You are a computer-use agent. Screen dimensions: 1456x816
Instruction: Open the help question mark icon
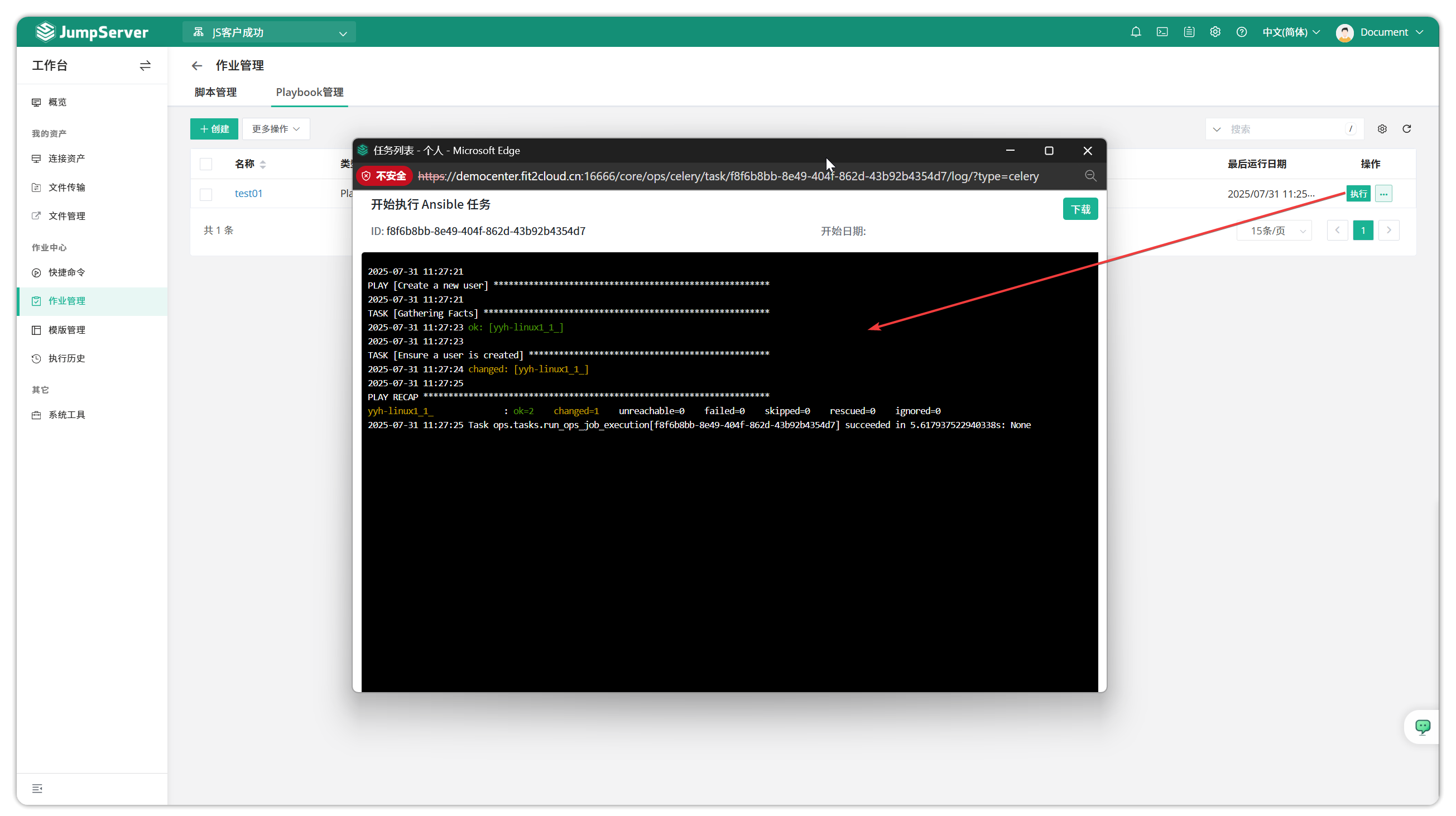[1241, 32]
